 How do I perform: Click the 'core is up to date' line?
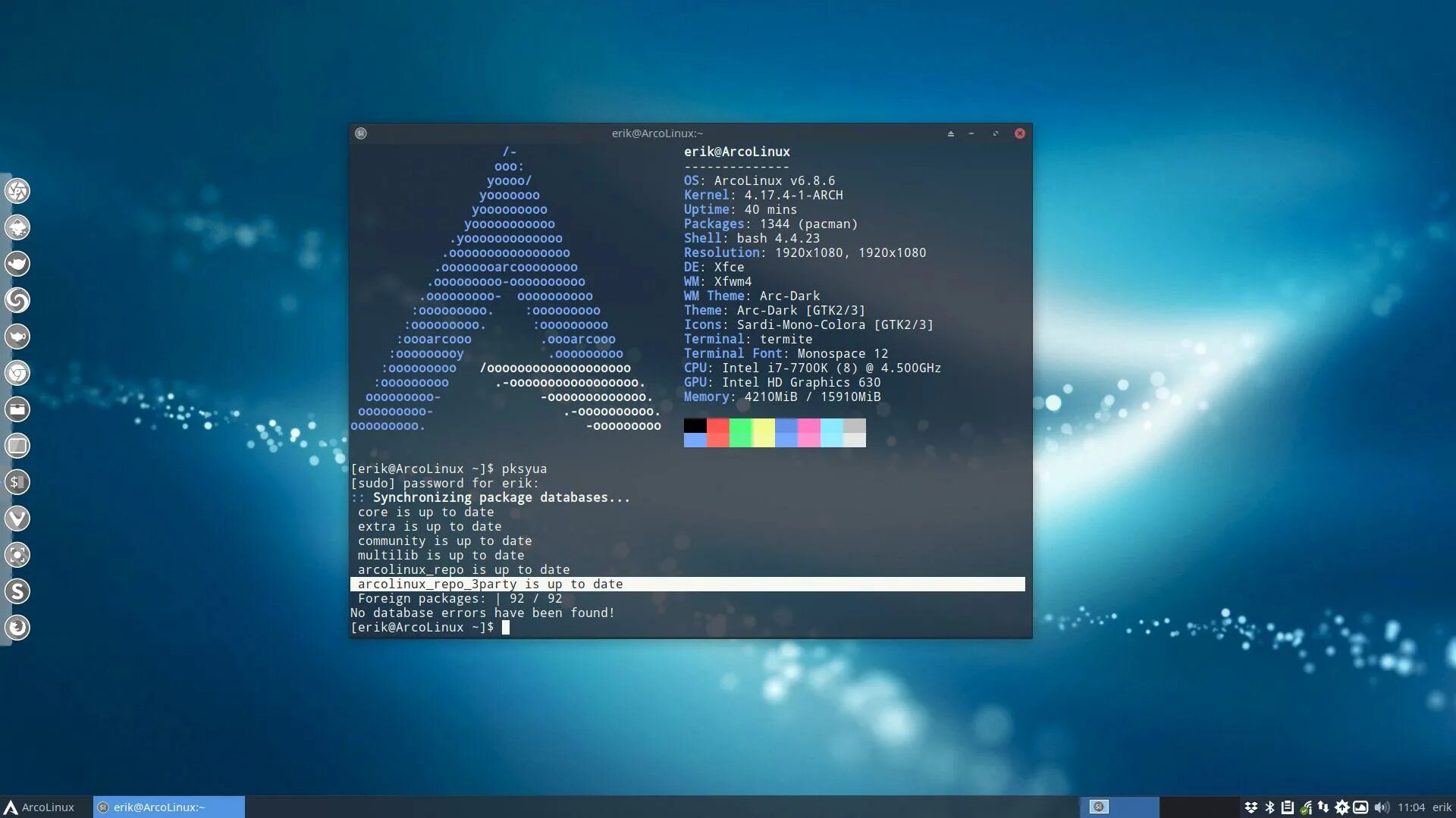pos(425,512)
